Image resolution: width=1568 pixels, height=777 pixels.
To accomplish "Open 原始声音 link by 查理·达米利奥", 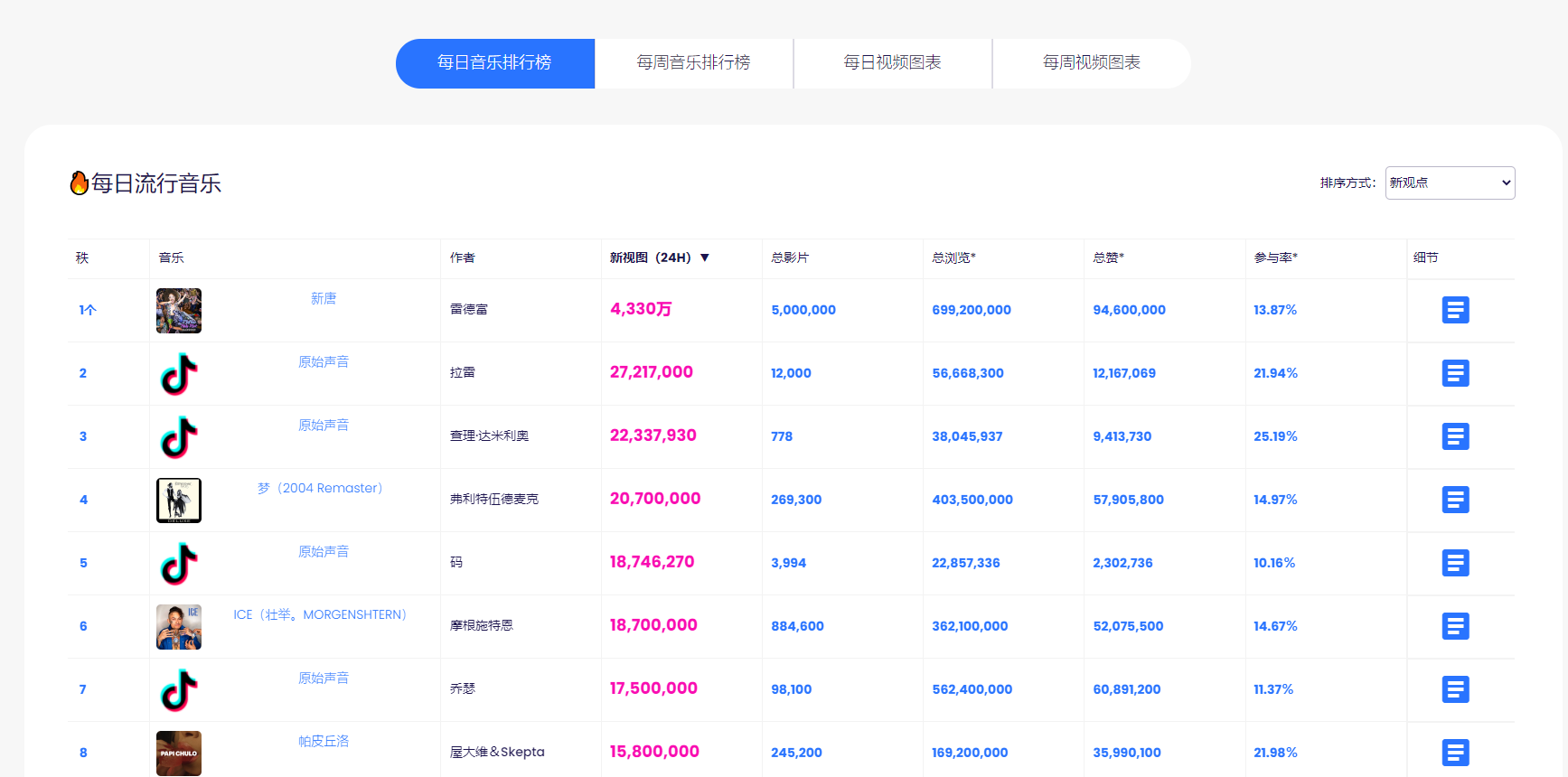I will click(x=324, y=425).
